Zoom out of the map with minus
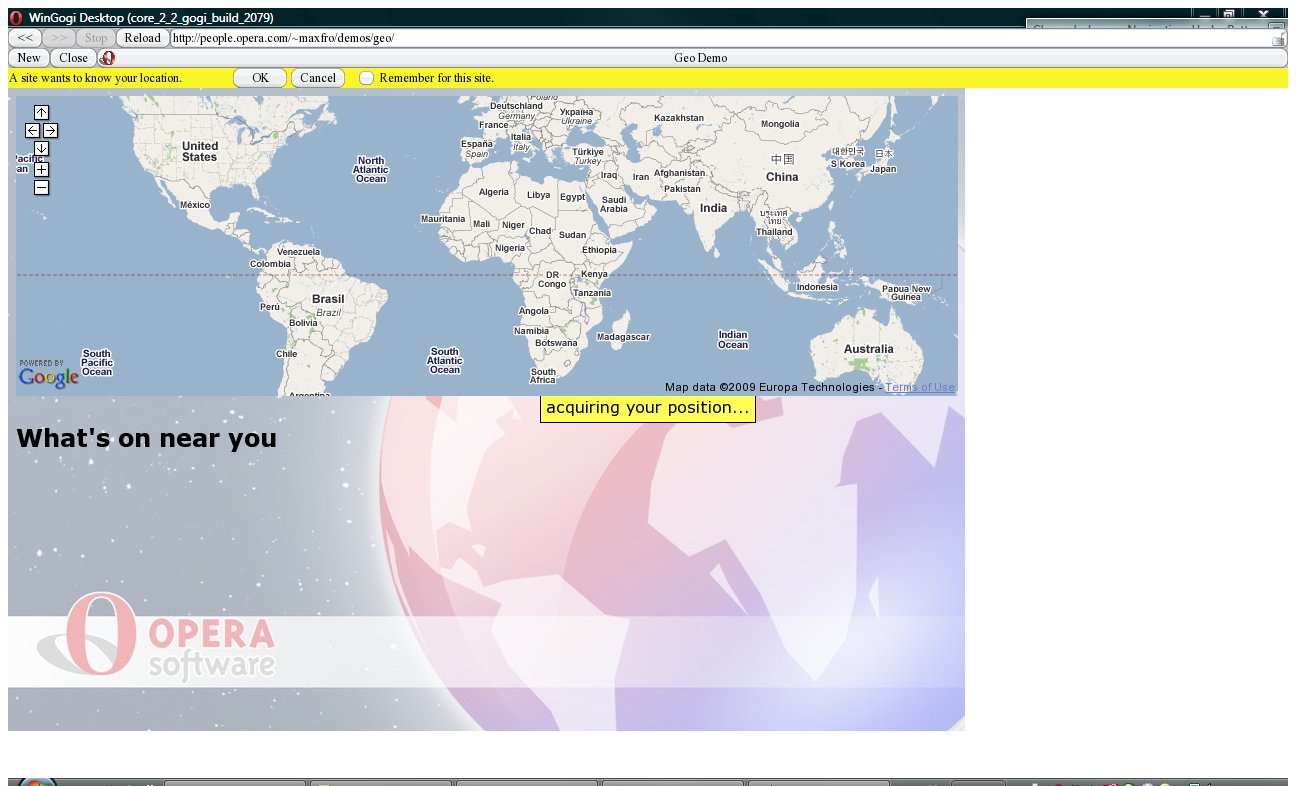1296x786 pixels. point(41,187)
